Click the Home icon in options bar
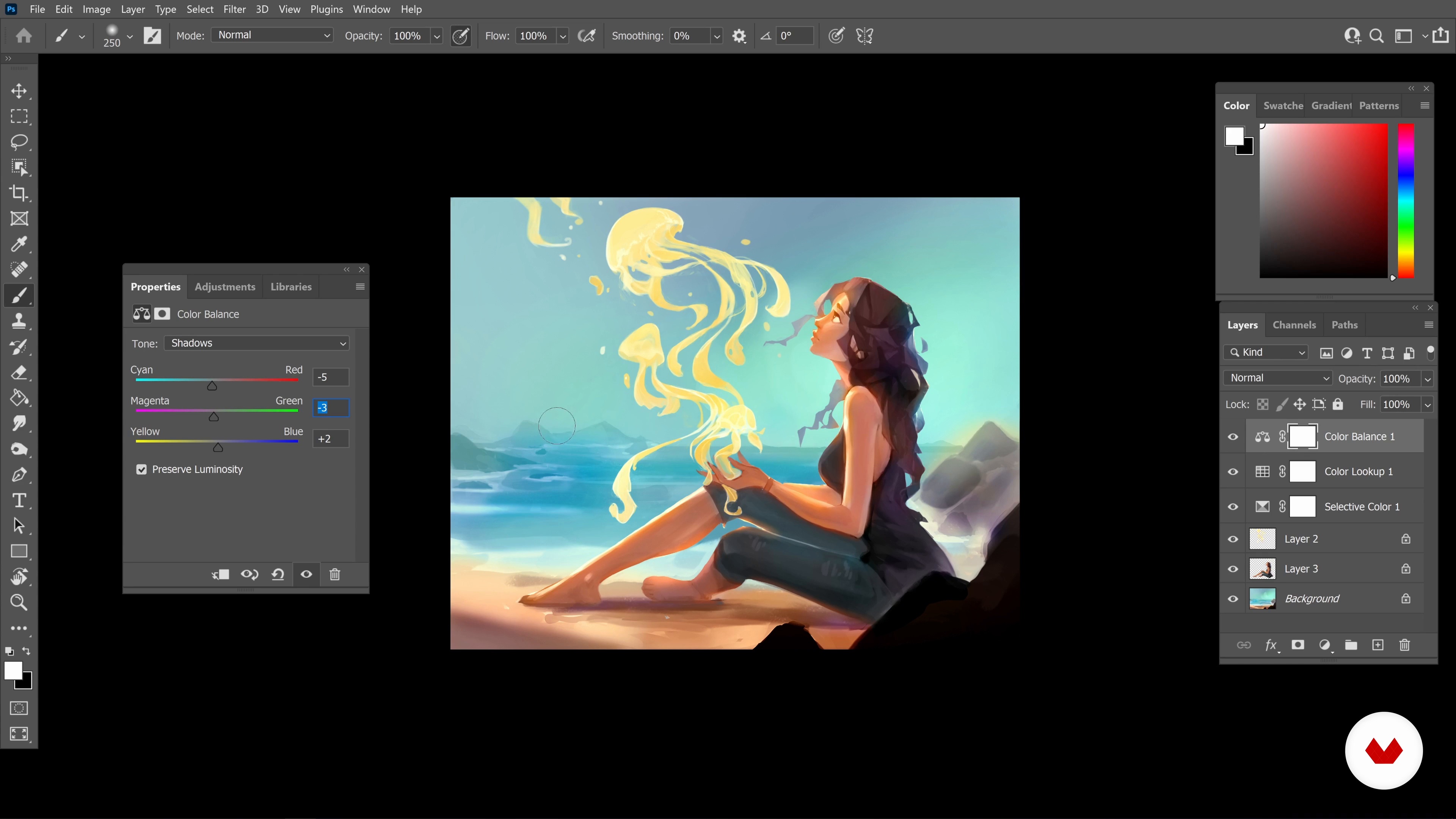Image resolution: width=1456 pixels, height=819 pixels. tap(24, 36)
